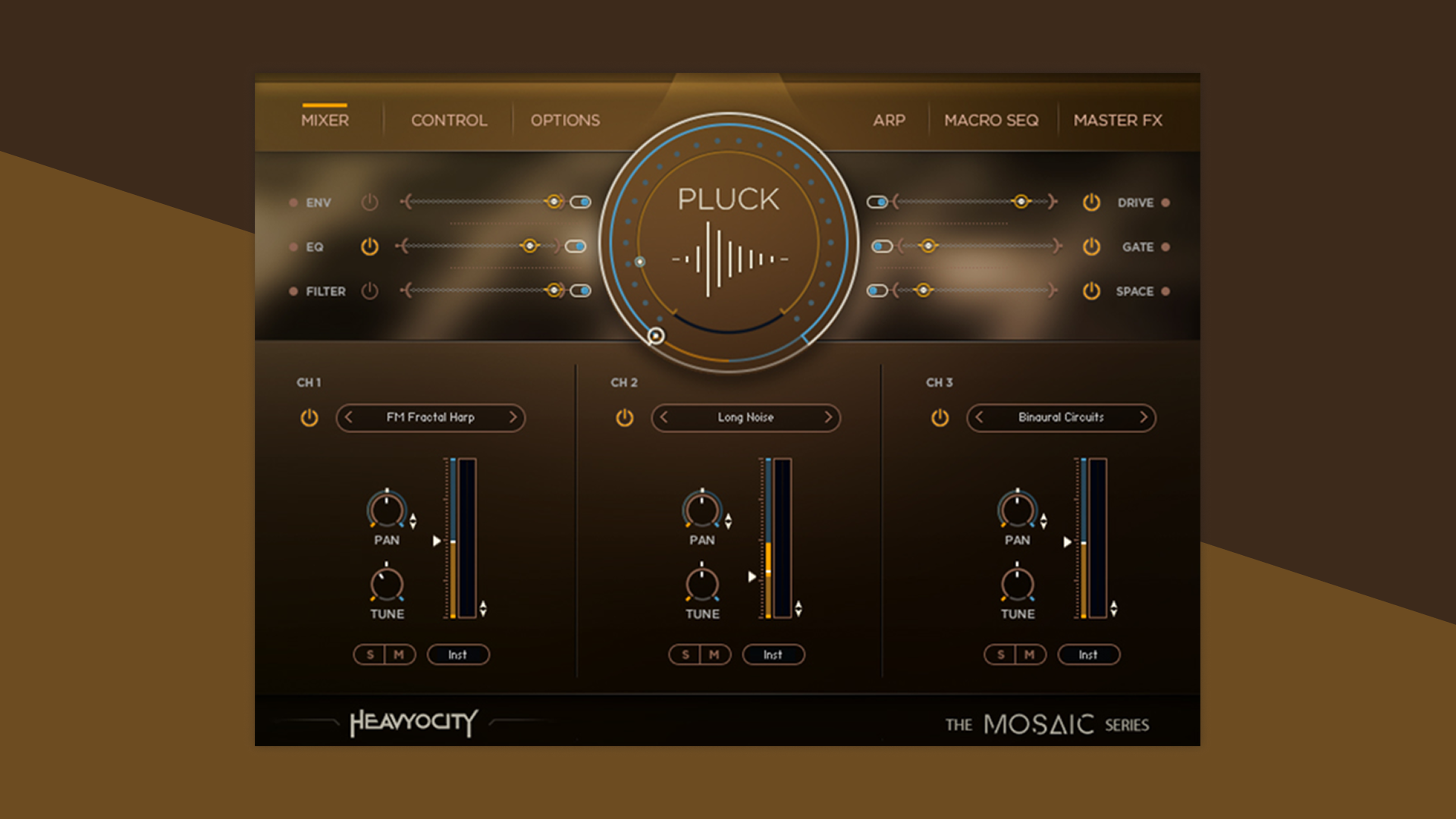Mute channel CH 2
The width and height of the screenshot is (1456, 819).
click(x=714, y=654)
